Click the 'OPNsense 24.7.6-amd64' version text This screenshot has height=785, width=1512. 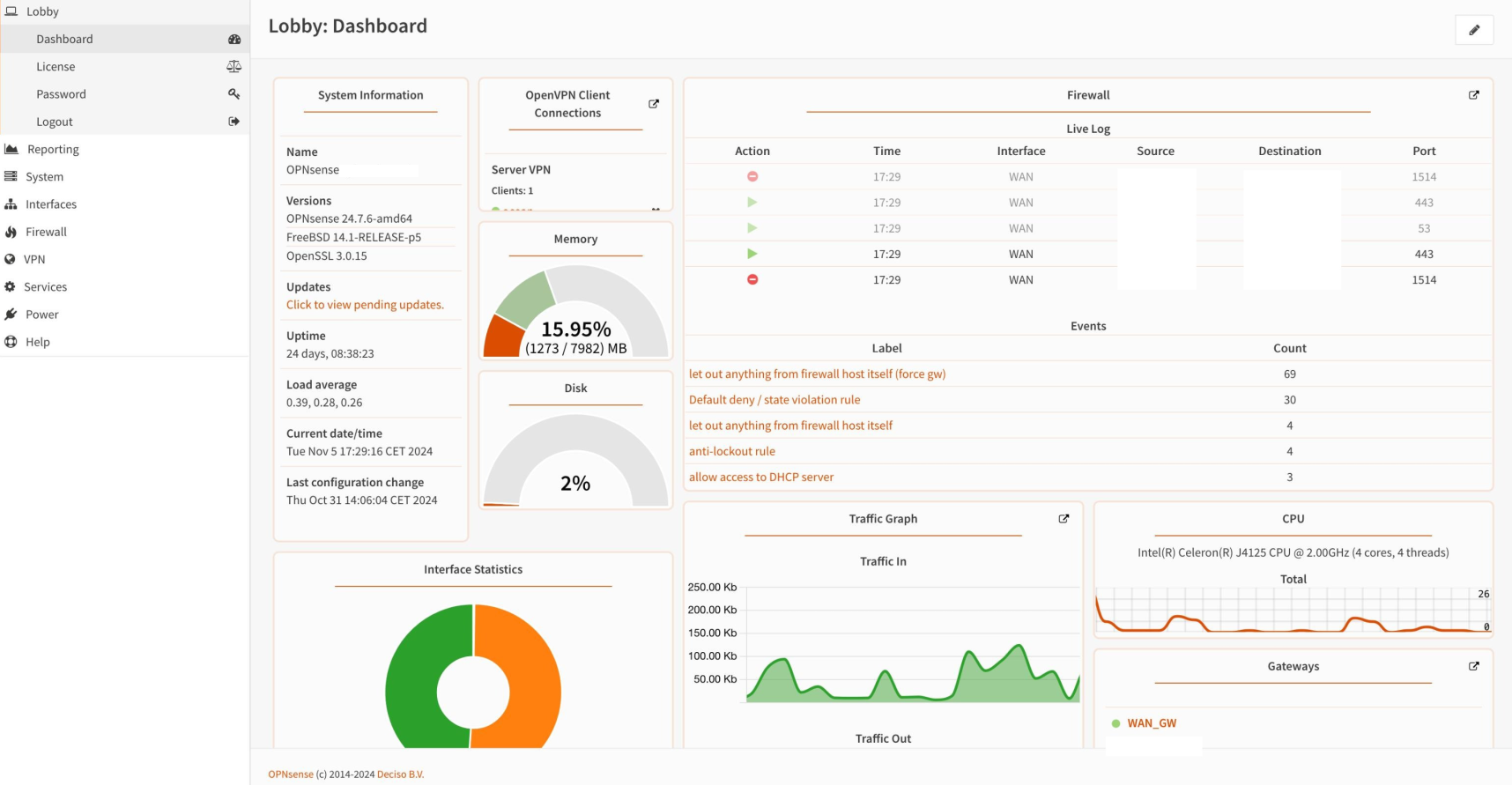pyautogui.click(x=349, y=218)
